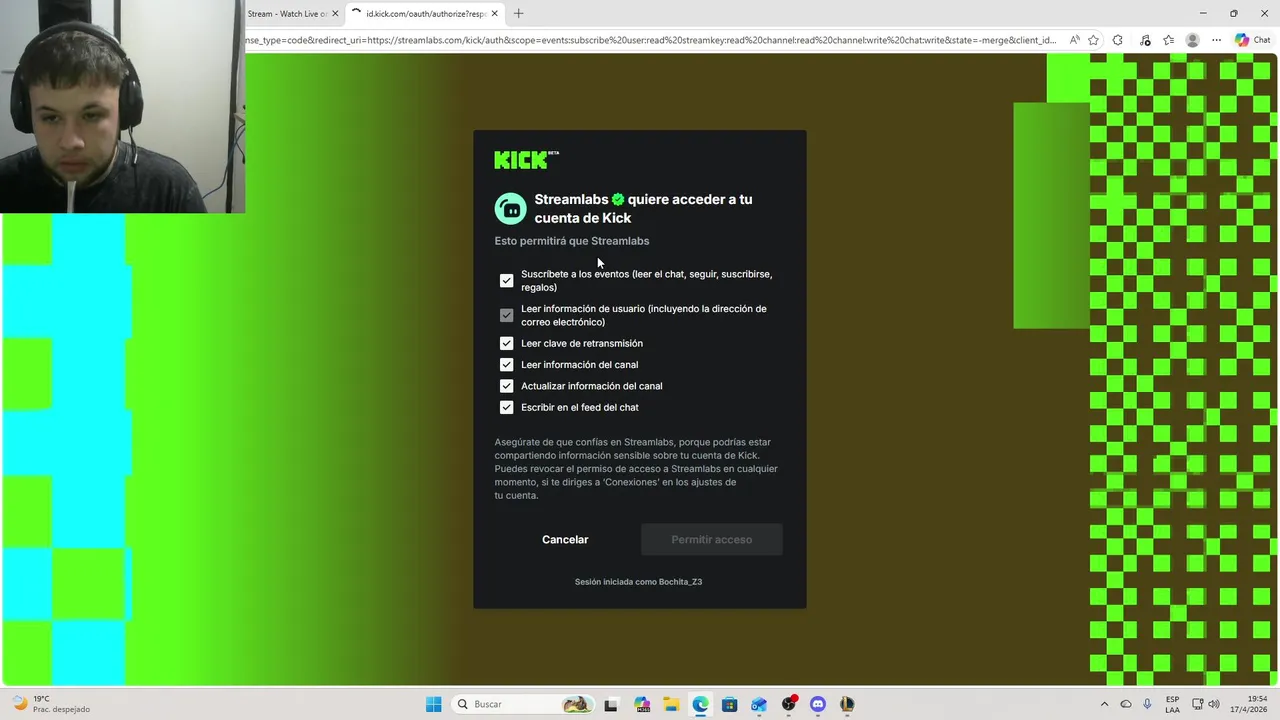Open the Windows Start menu
This screenshot has height=720, width=1280.
(x=433, y=704)
